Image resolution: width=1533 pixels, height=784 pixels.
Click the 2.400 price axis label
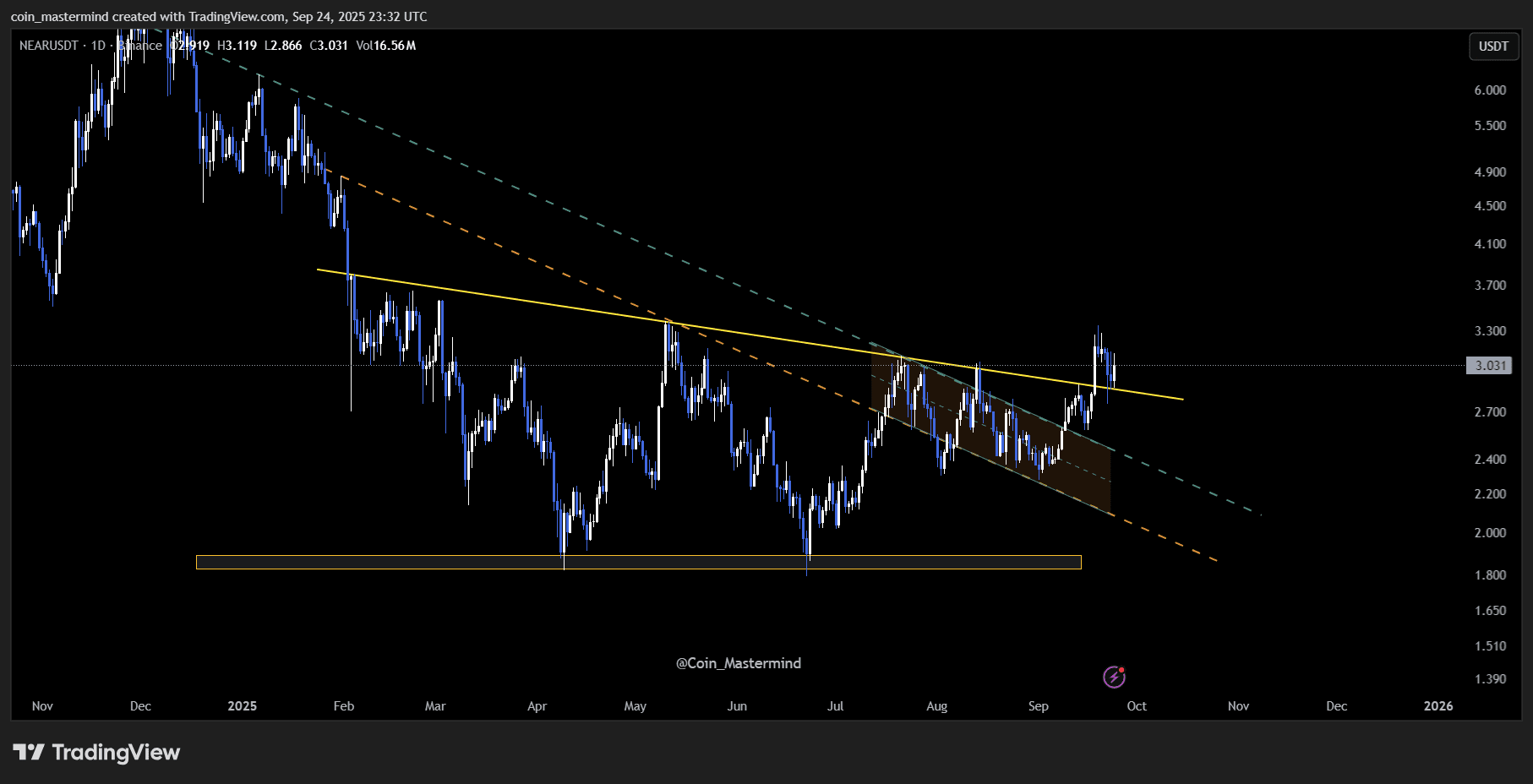click(x=1490, y=460)
